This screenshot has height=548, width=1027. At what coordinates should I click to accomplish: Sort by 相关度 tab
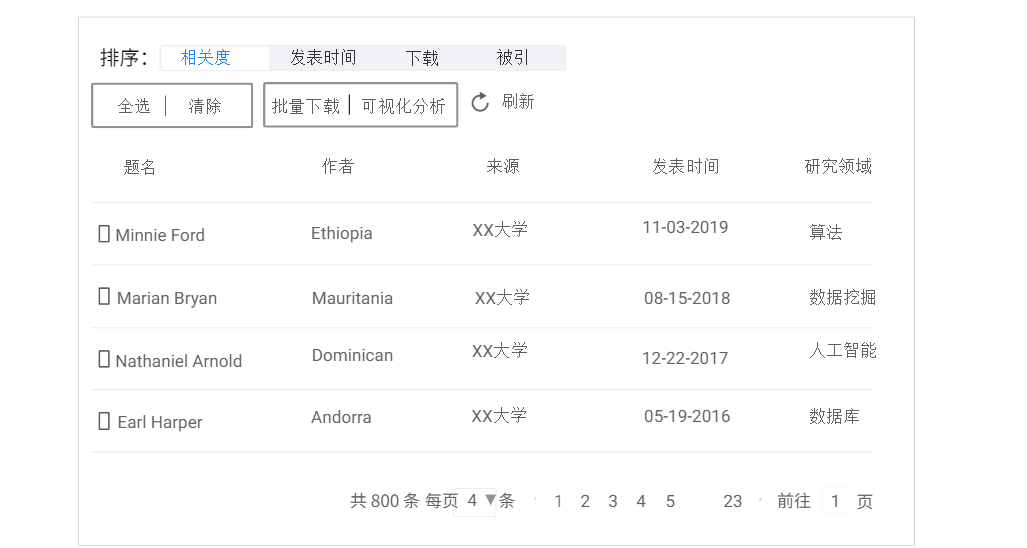(206, 58)
